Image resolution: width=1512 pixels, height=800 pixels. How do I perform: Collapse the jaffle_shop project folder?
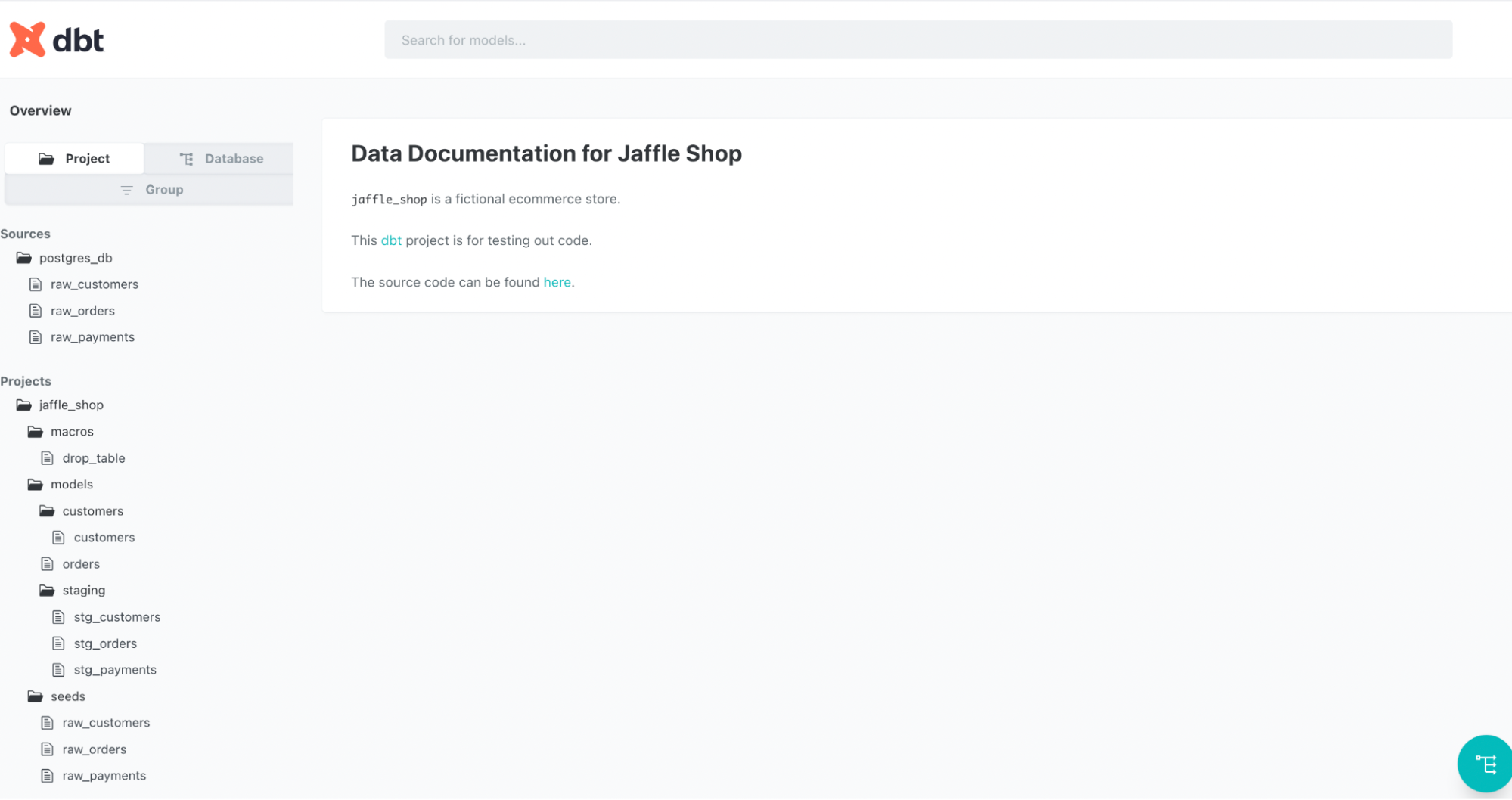(71, 405)
